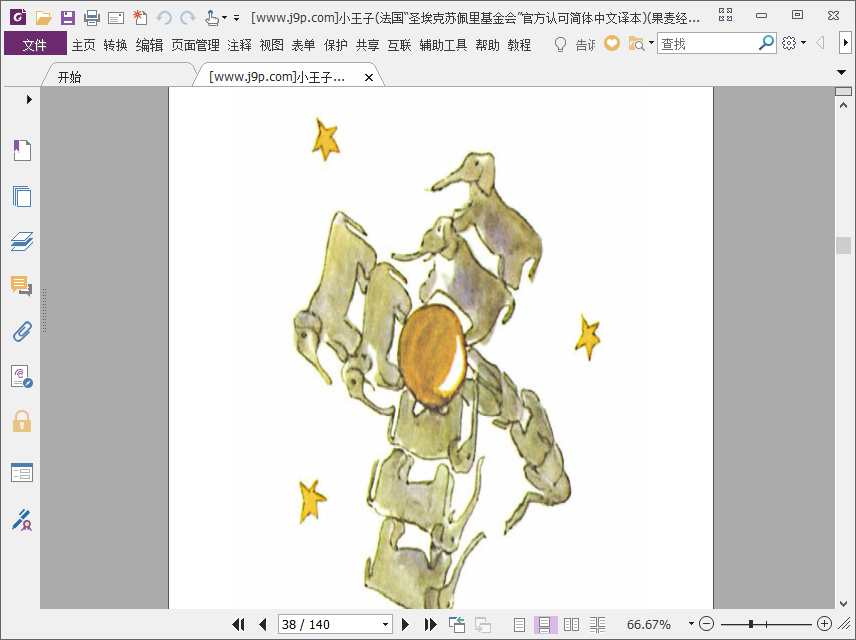Click the magnifier search button
This screenshot has height=640, width=856.
click(766, 43)
